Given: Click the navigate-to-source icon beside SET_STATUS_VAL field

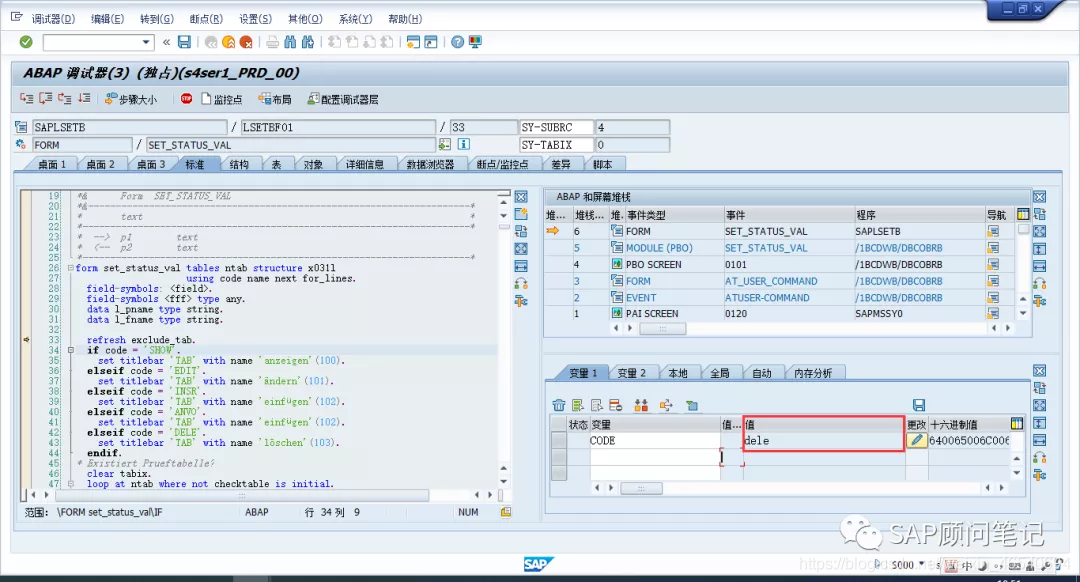Looking at the screenshot, I should tap(445, 144).
